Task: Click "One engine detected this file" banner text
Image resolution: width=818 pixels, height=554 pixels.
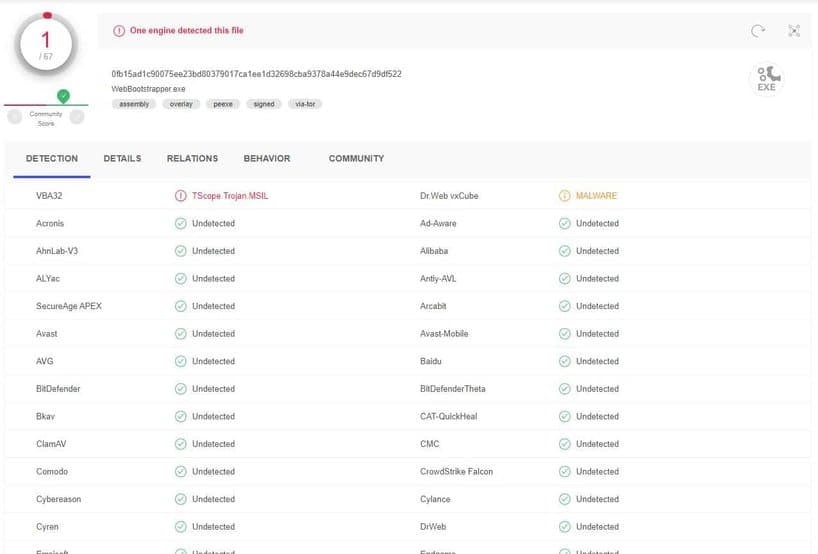Action: point(187,31)
